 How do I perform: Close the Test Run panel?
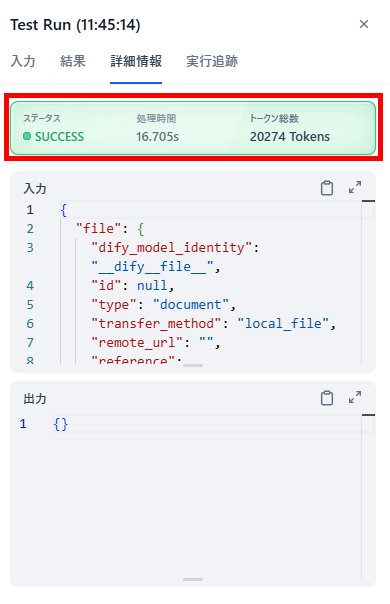[364, 24]
